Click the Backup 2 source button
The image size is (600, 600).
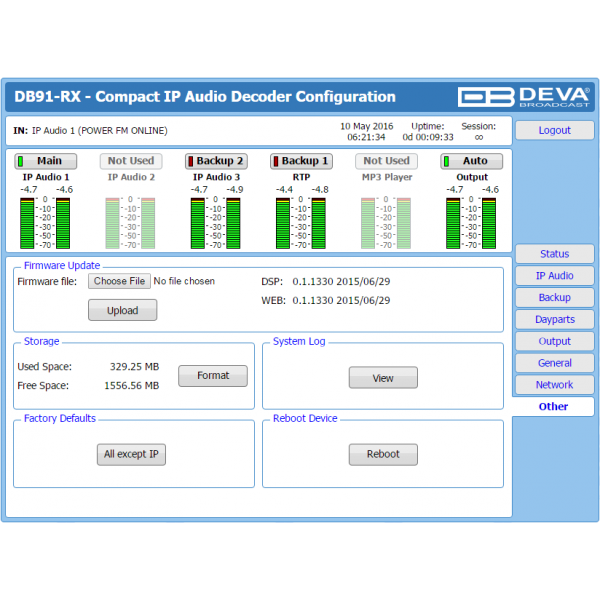pos(216,161)
